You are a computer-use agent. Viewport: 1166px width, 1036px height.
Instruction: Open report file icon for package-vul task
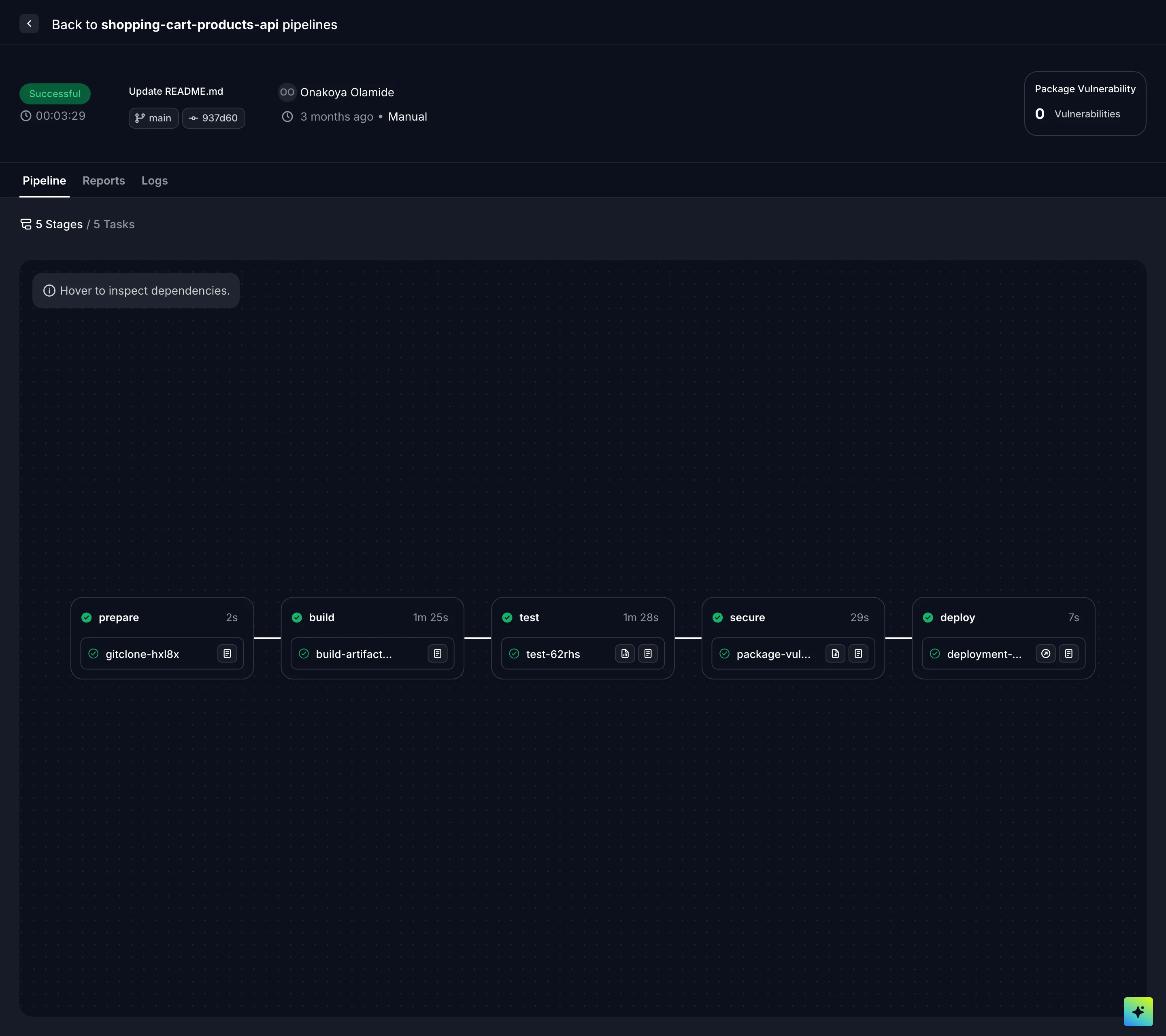[836, 654]
